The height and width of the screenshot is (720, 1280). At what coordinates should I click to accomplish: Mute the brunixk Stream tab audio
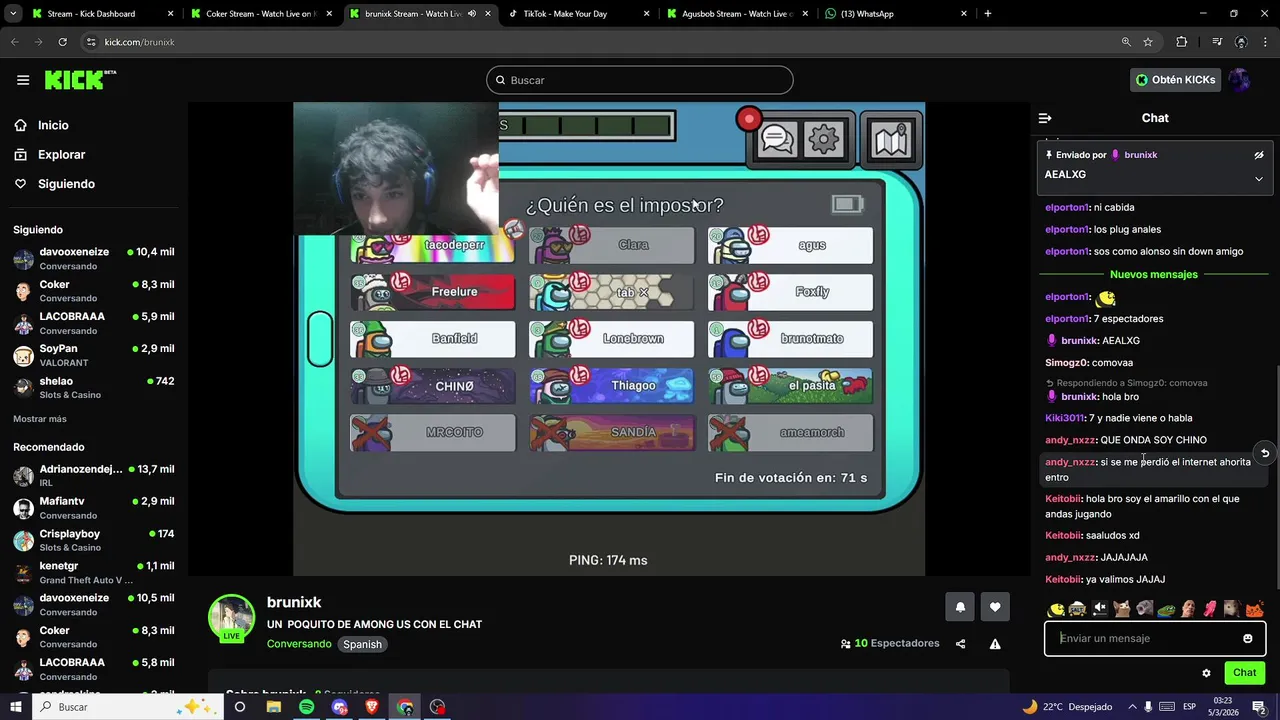click(472, 14)
